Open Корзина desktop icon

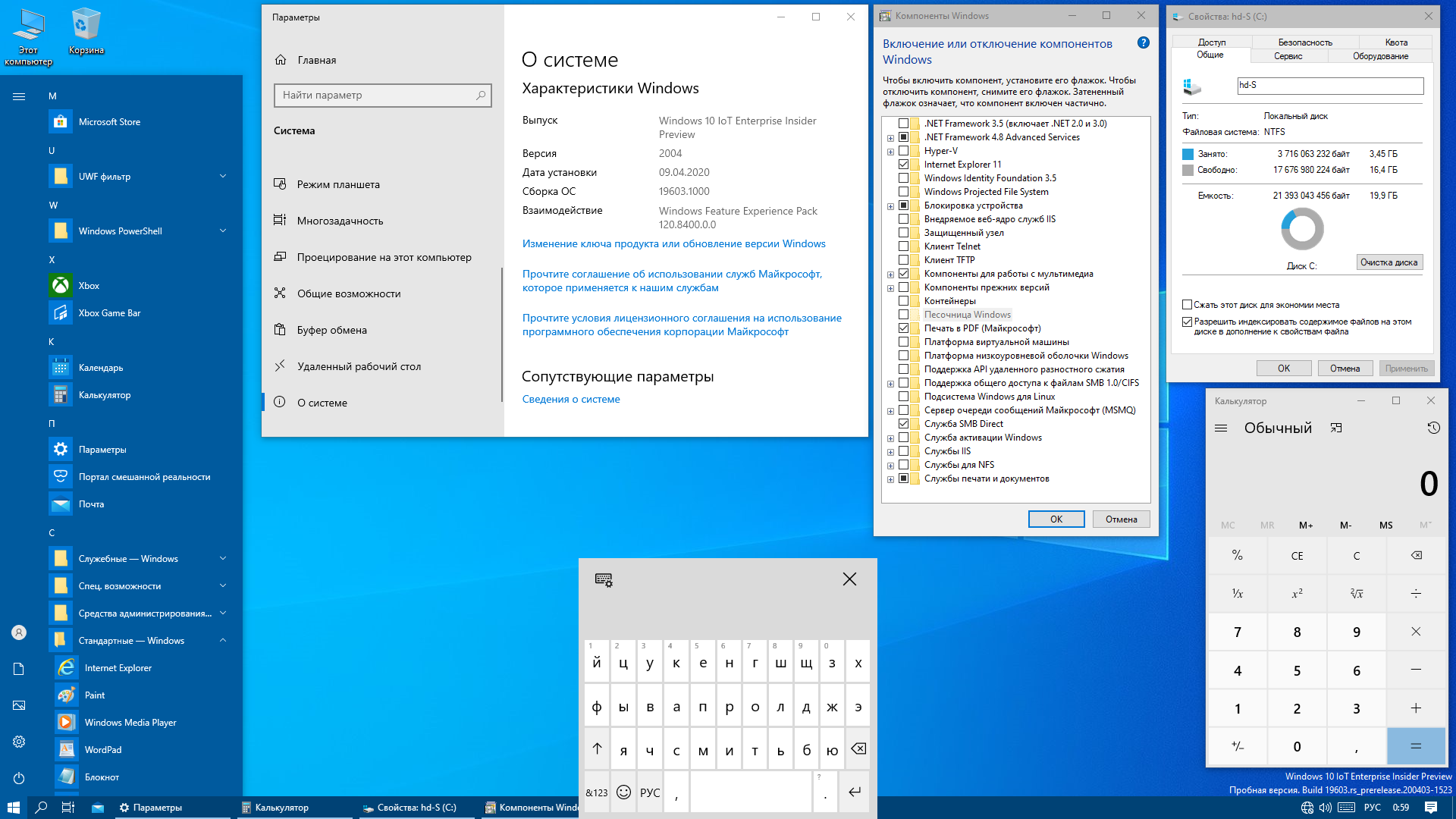[86, 32]
